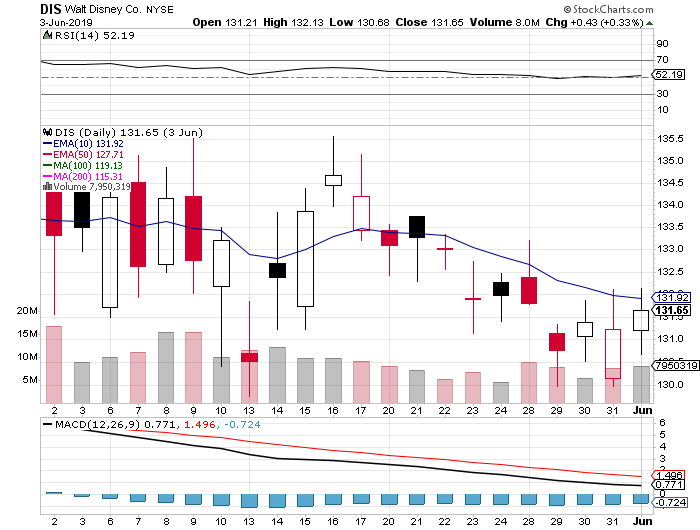The width and height of the screenshot is (700, 530).
Task: Click the RSI(14) 52.19 legend text
Action: coord(95,35)
